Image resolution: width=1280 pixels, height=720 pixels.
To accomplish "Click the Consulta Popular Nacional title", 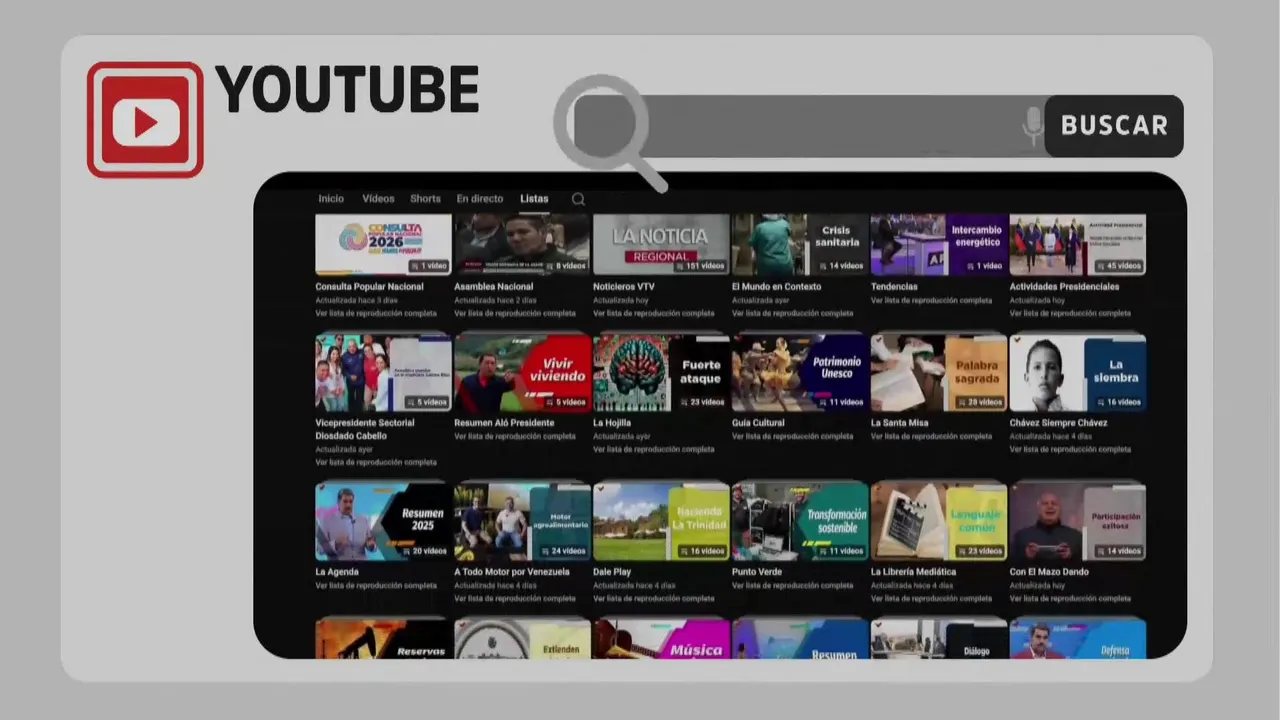I will click(369, 287).
